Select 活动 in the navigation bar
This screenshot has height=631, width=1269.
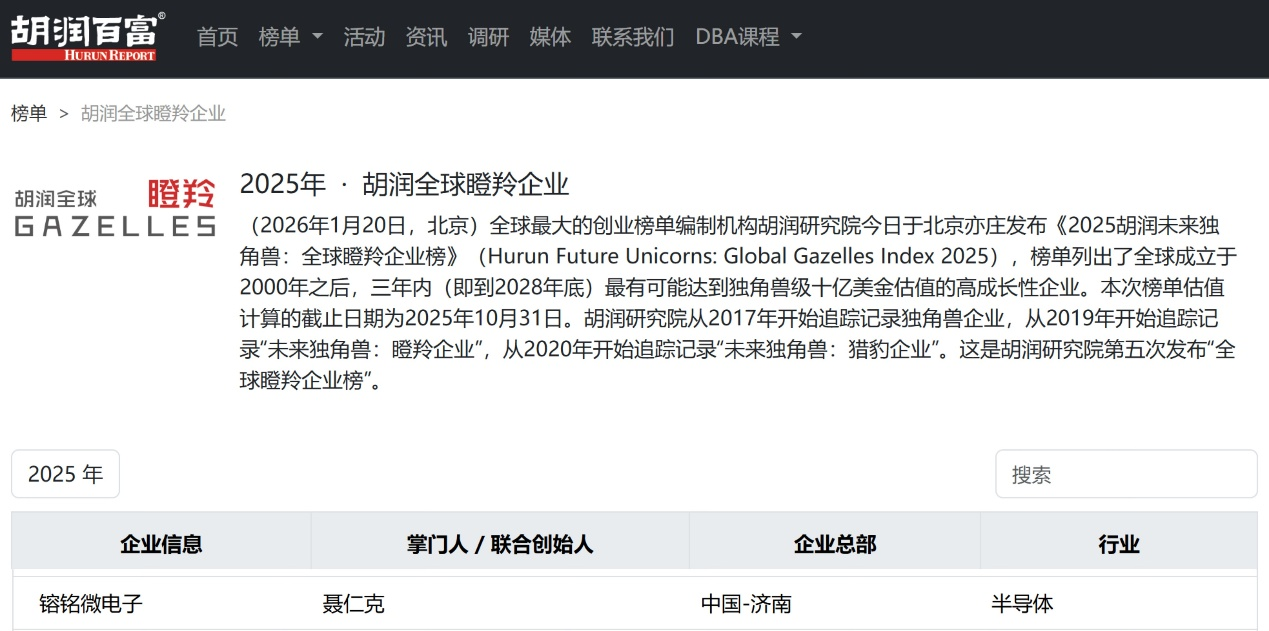point(364,37)
